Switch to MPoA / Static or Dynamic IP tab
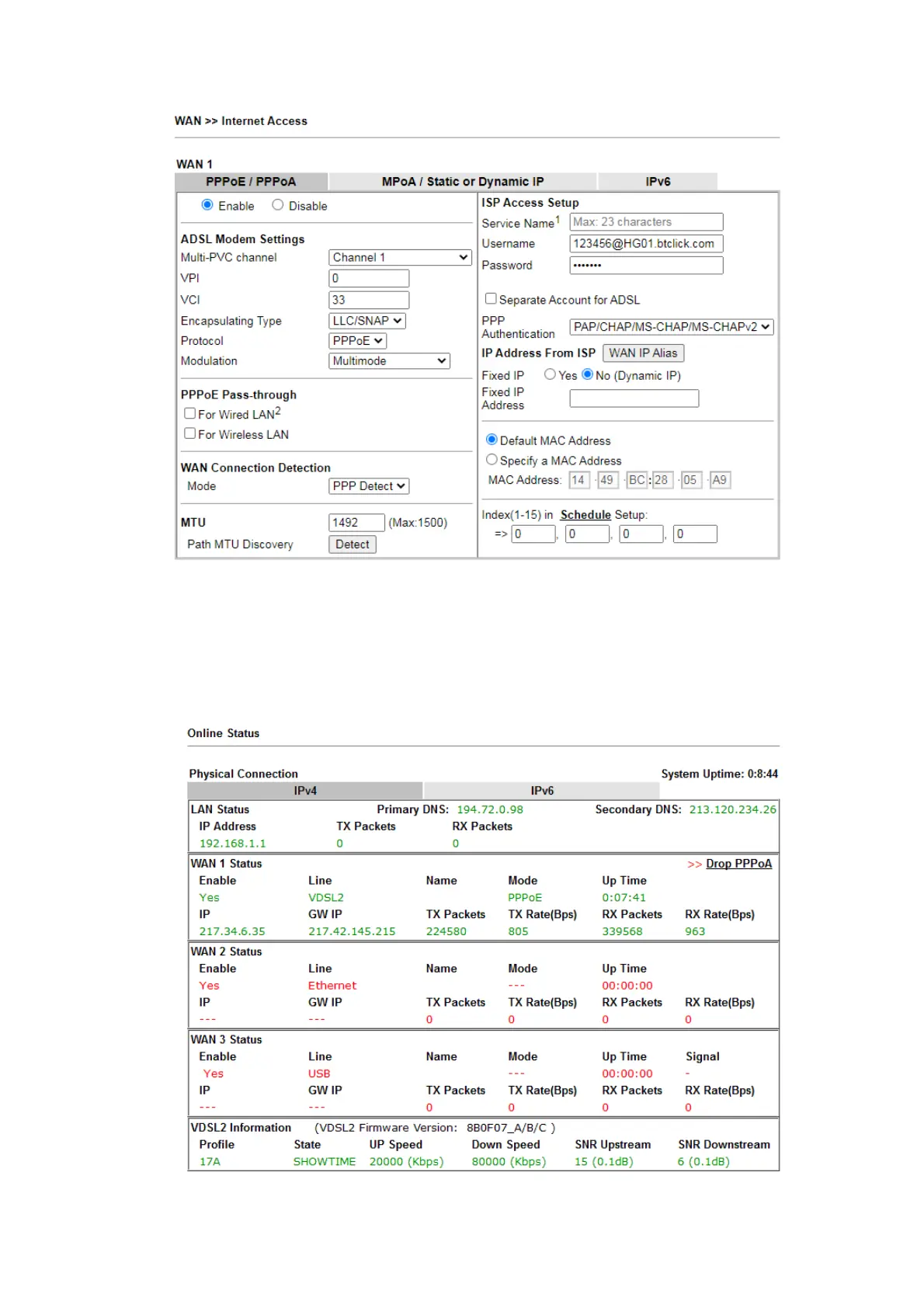 click(x=463, y=182)
